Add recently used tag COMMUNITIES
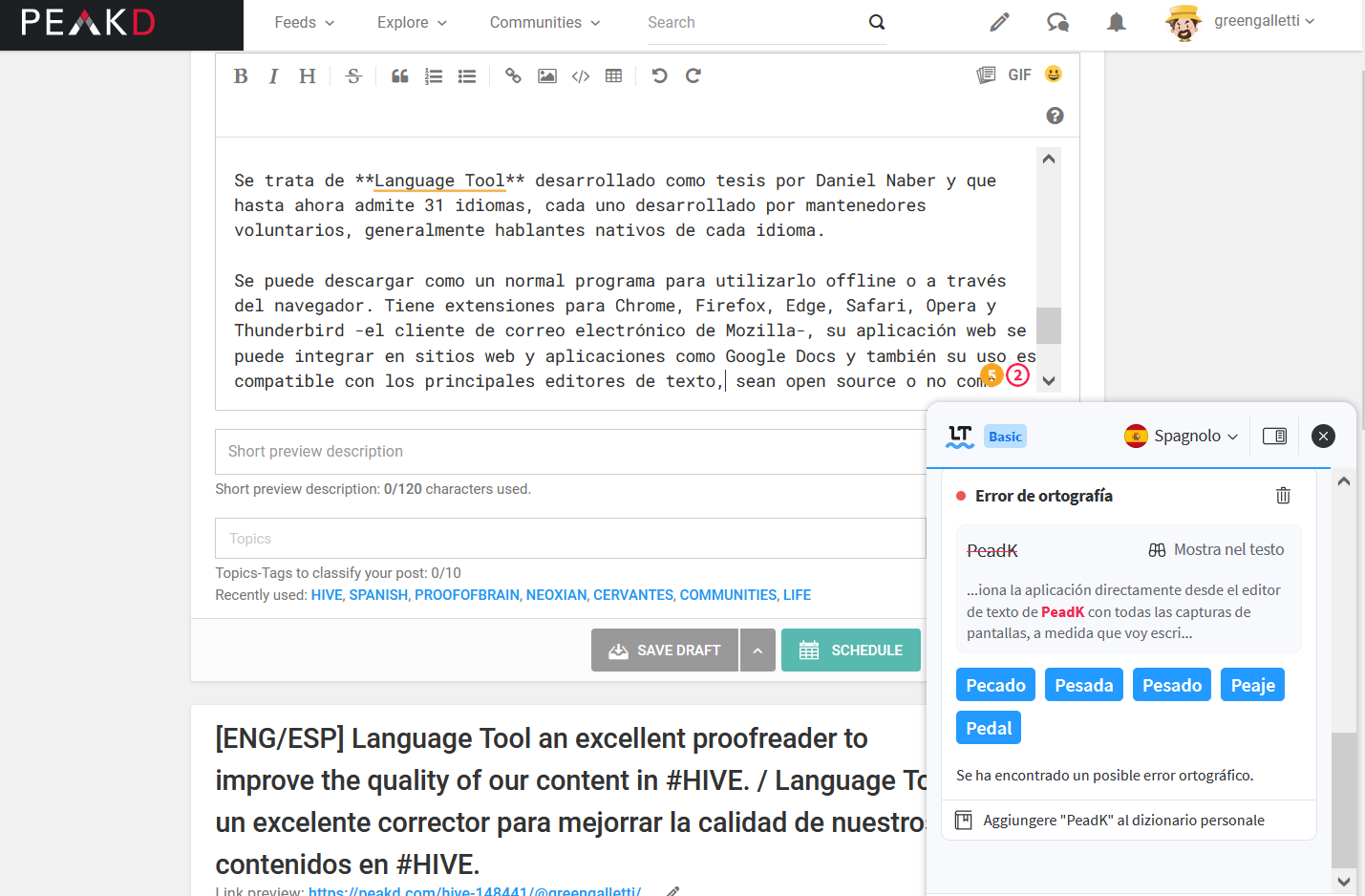 (x=729, y=595)
